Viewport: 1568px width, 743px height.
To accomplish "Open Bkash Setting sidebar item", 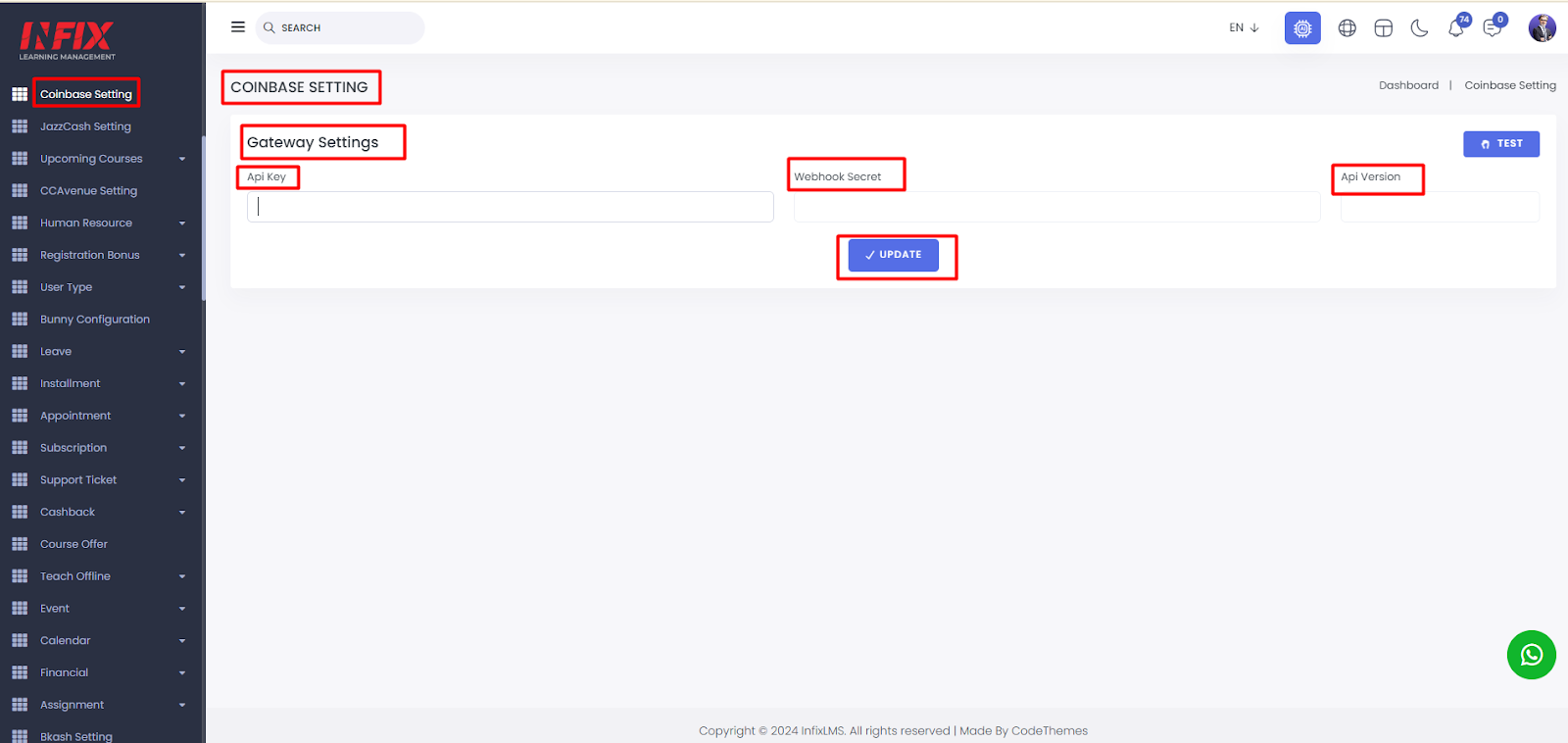I will click(76, 736).
